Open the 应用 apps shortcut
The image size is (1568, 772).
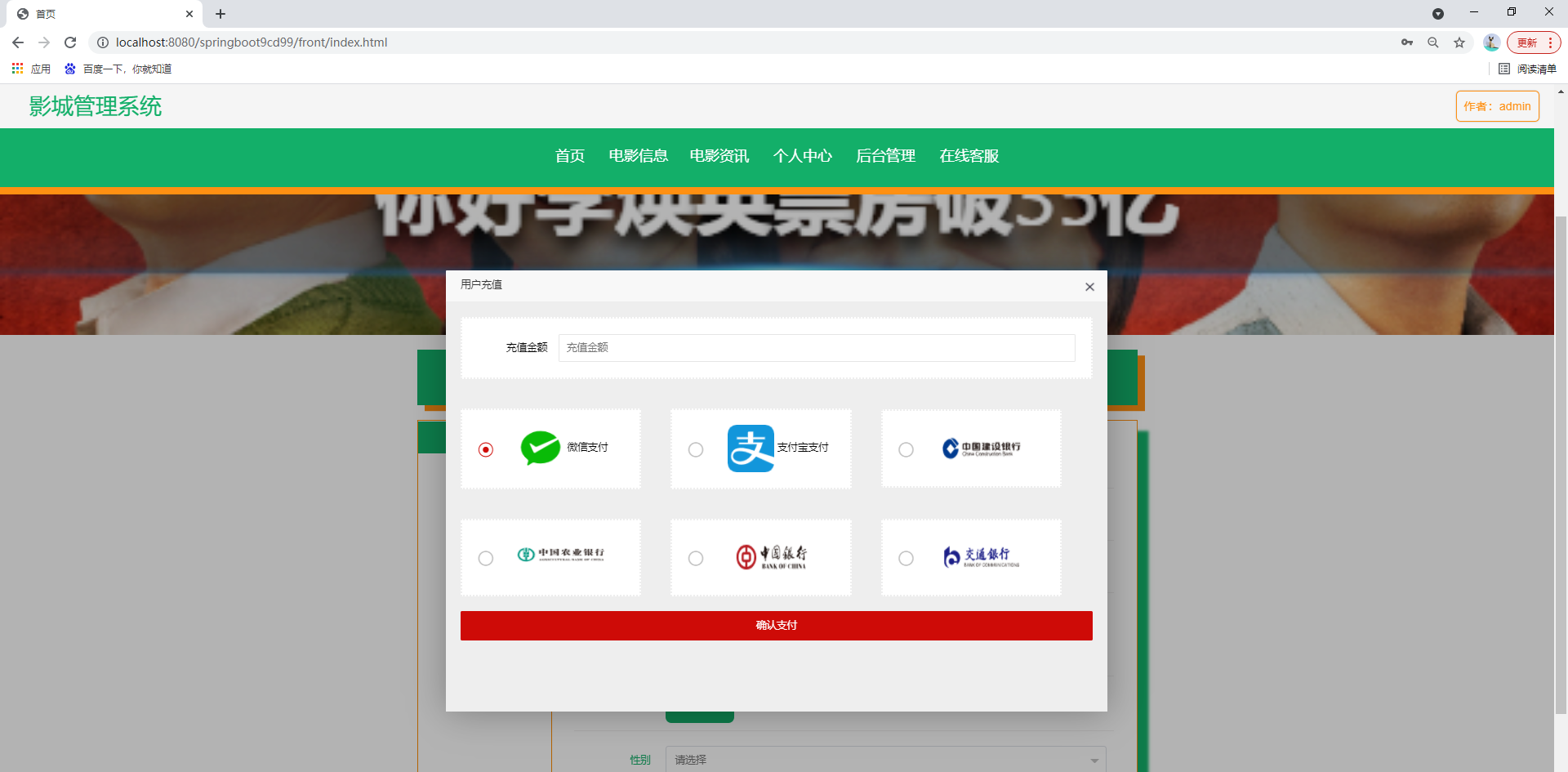coord(31,69)
